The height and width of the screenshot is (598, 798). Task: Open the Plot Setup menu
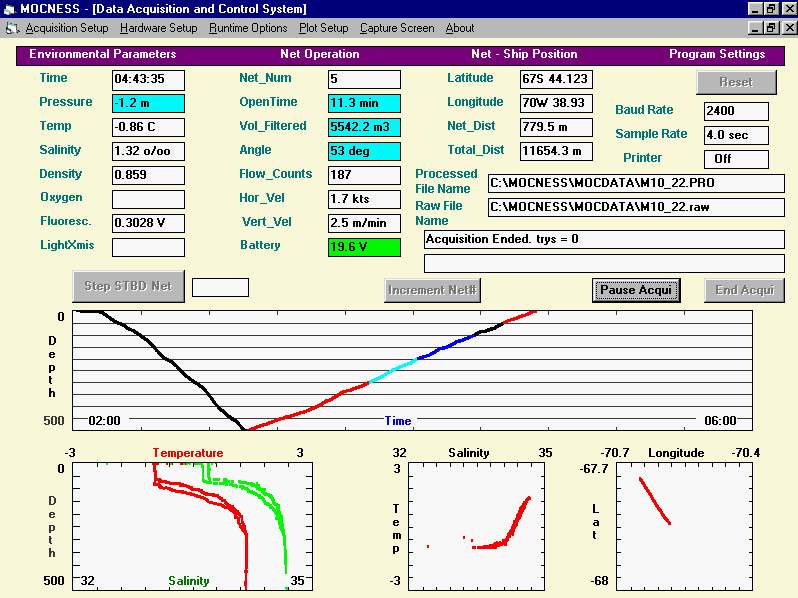[x=324, y=28]
